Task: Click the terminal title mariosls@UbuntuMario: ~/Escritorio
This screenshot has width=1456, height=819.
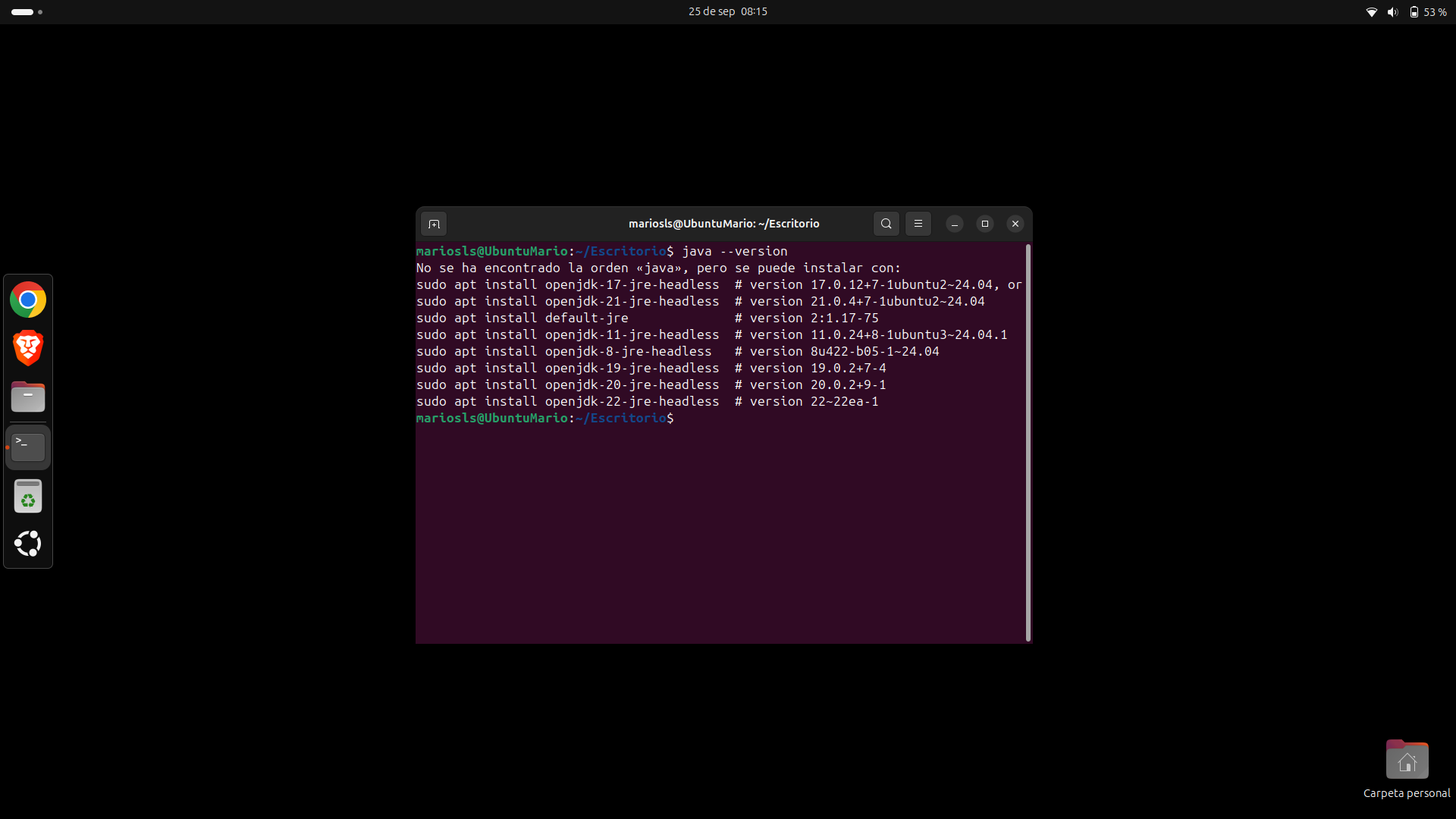Action: click(724, 224)
